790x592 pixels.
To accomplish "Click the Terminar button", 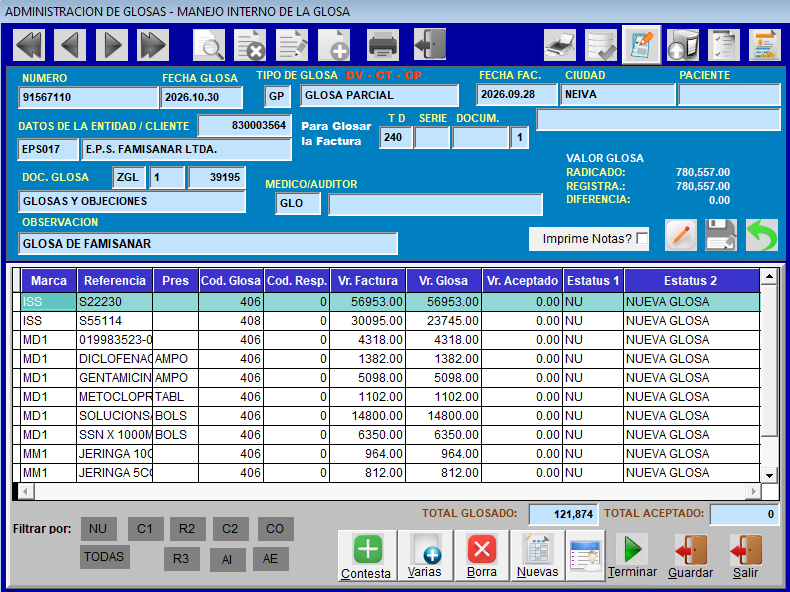I will point(632,556).
